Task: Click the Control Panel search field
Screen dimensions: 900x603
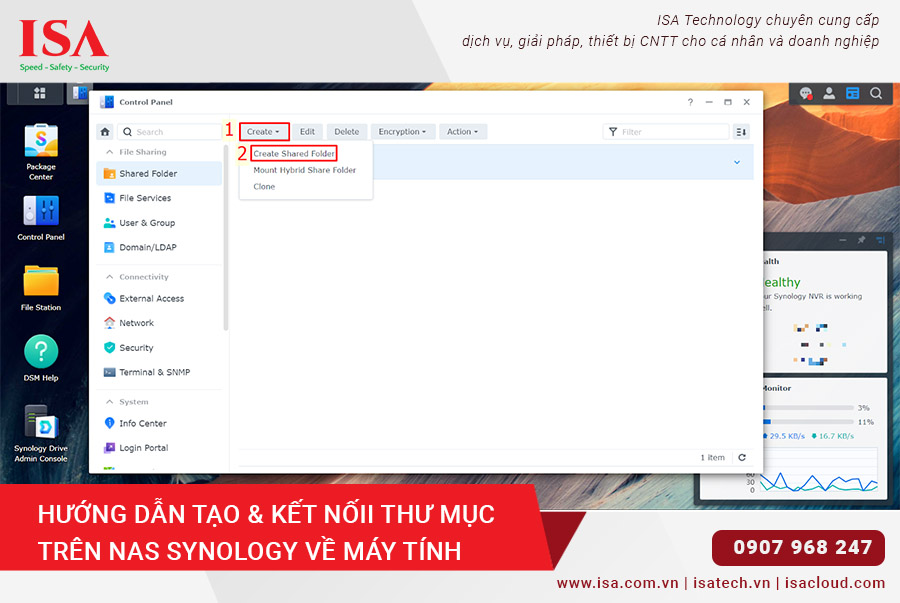Action: point(169,132)
